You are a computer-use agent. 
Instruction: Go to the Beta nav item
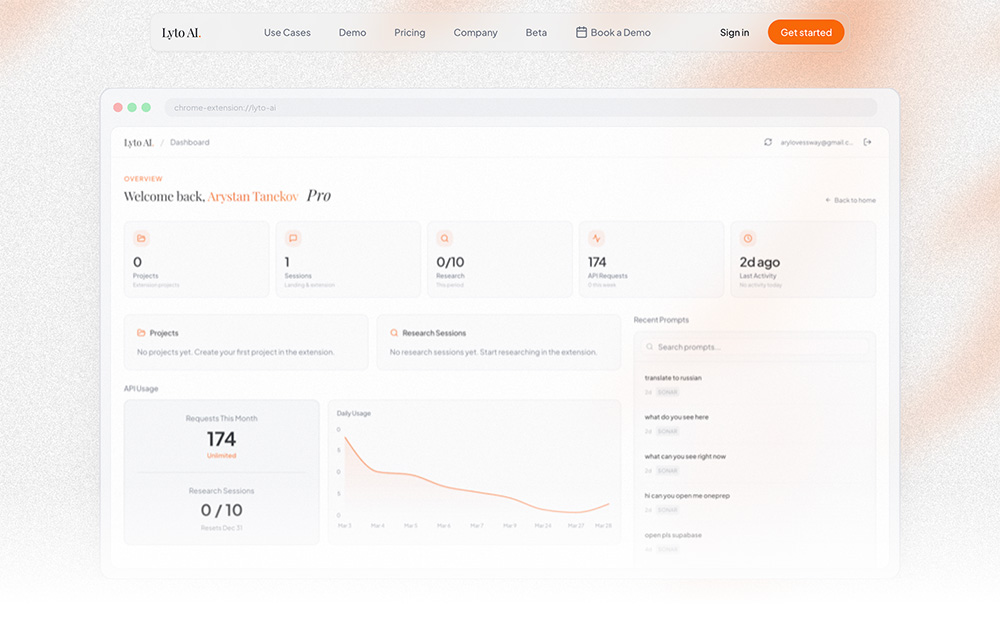(536, 33)
